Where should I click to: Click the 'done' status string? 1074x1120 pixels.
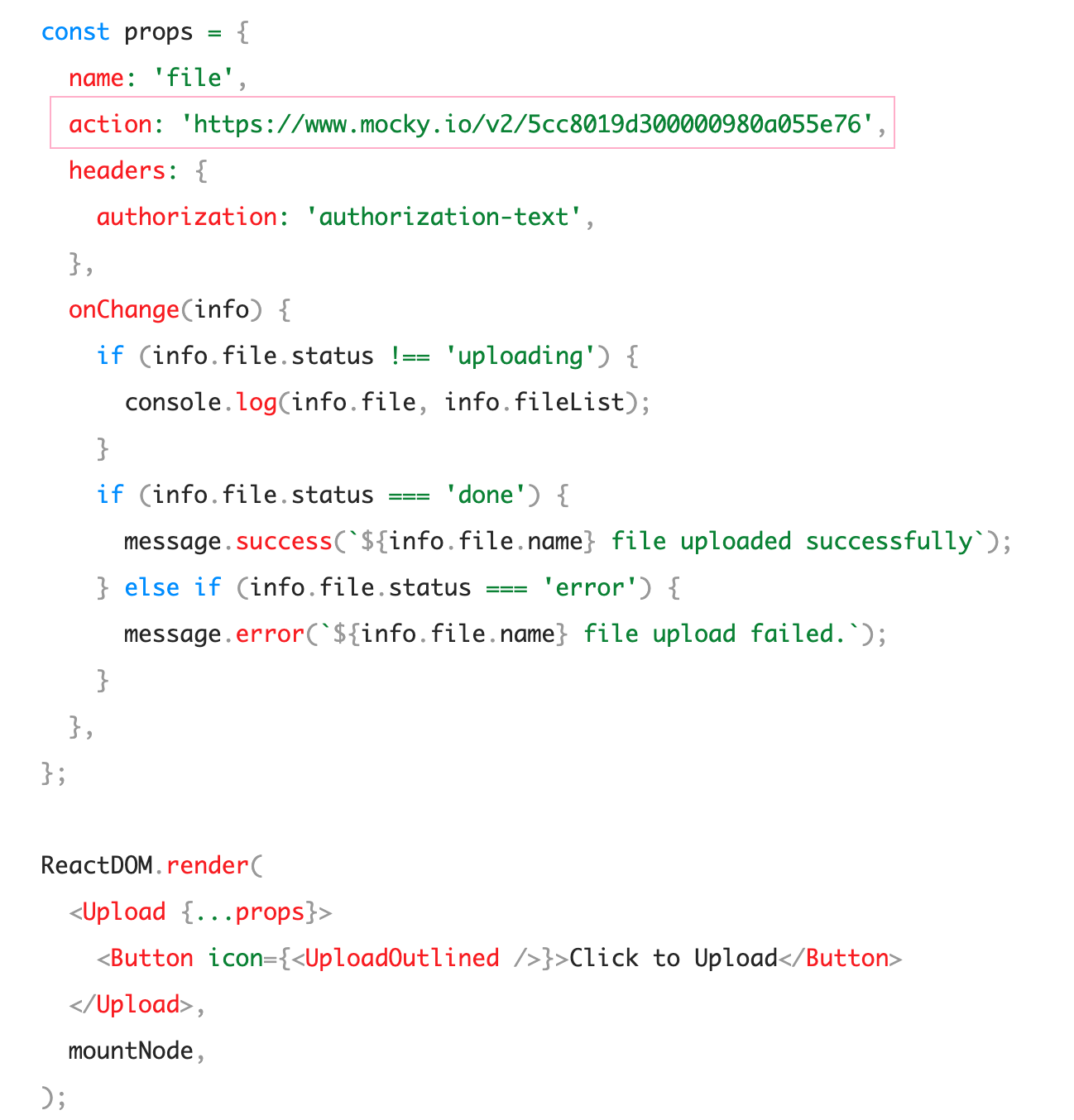[486, 495]
